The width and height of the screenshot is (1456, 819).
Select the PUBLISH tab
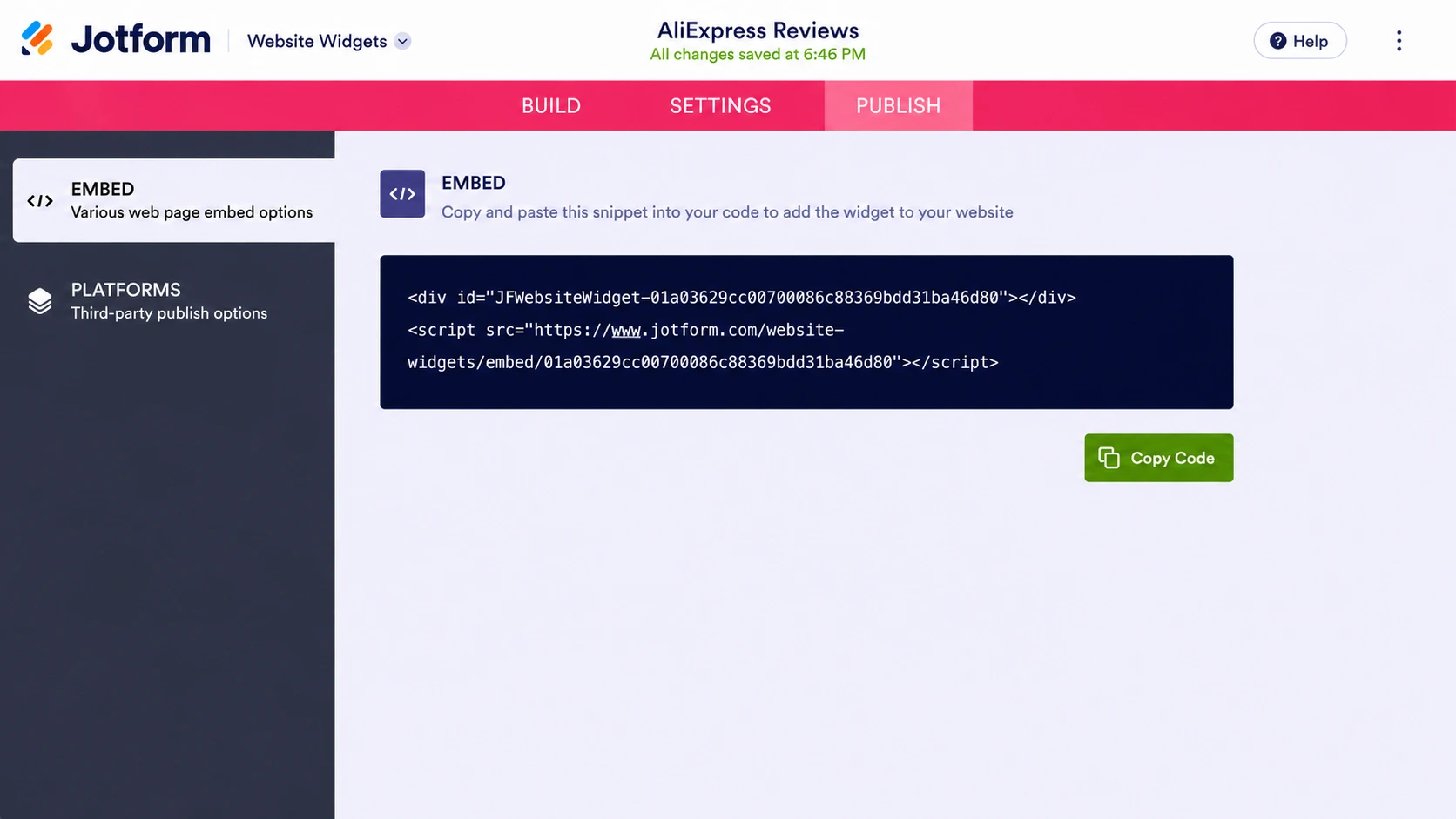click(x=898, y=105)
